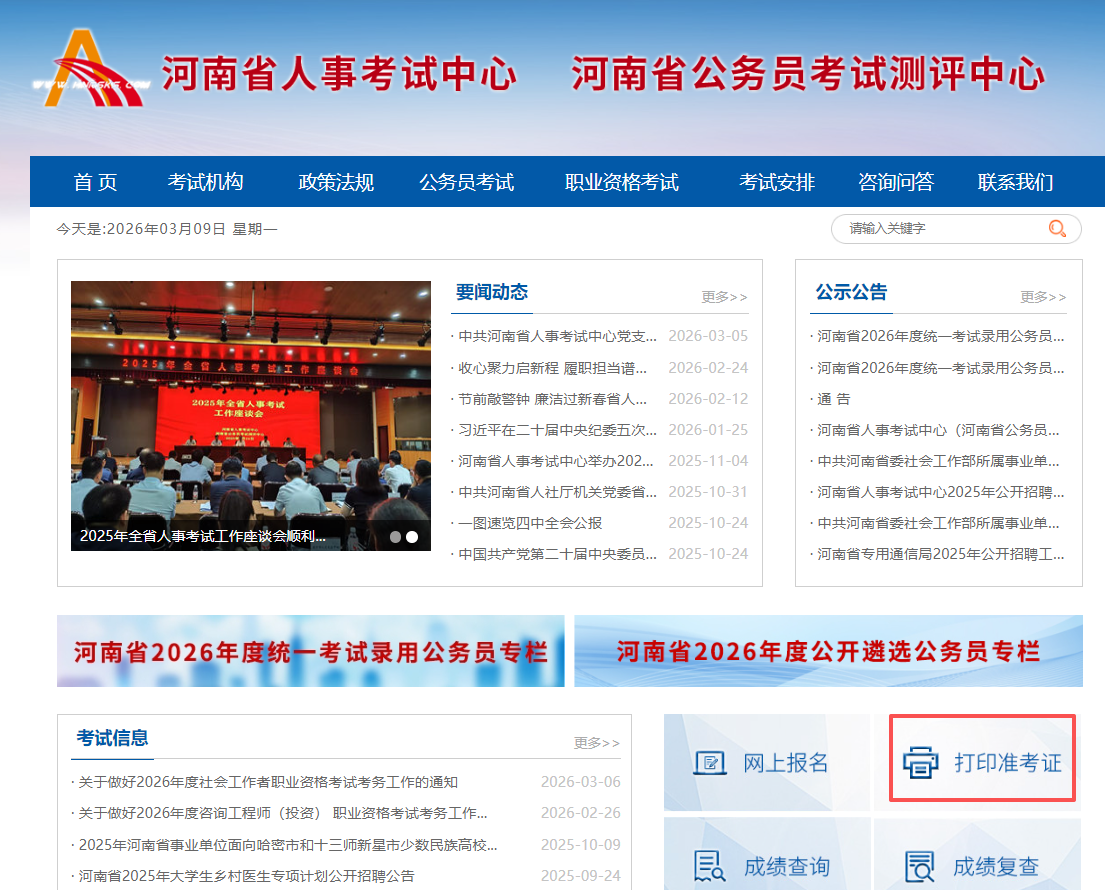This screenshot has width=1105, height=890.
Task: Click the 成绩复查 review icon
Action: click(x=920, y=866)
